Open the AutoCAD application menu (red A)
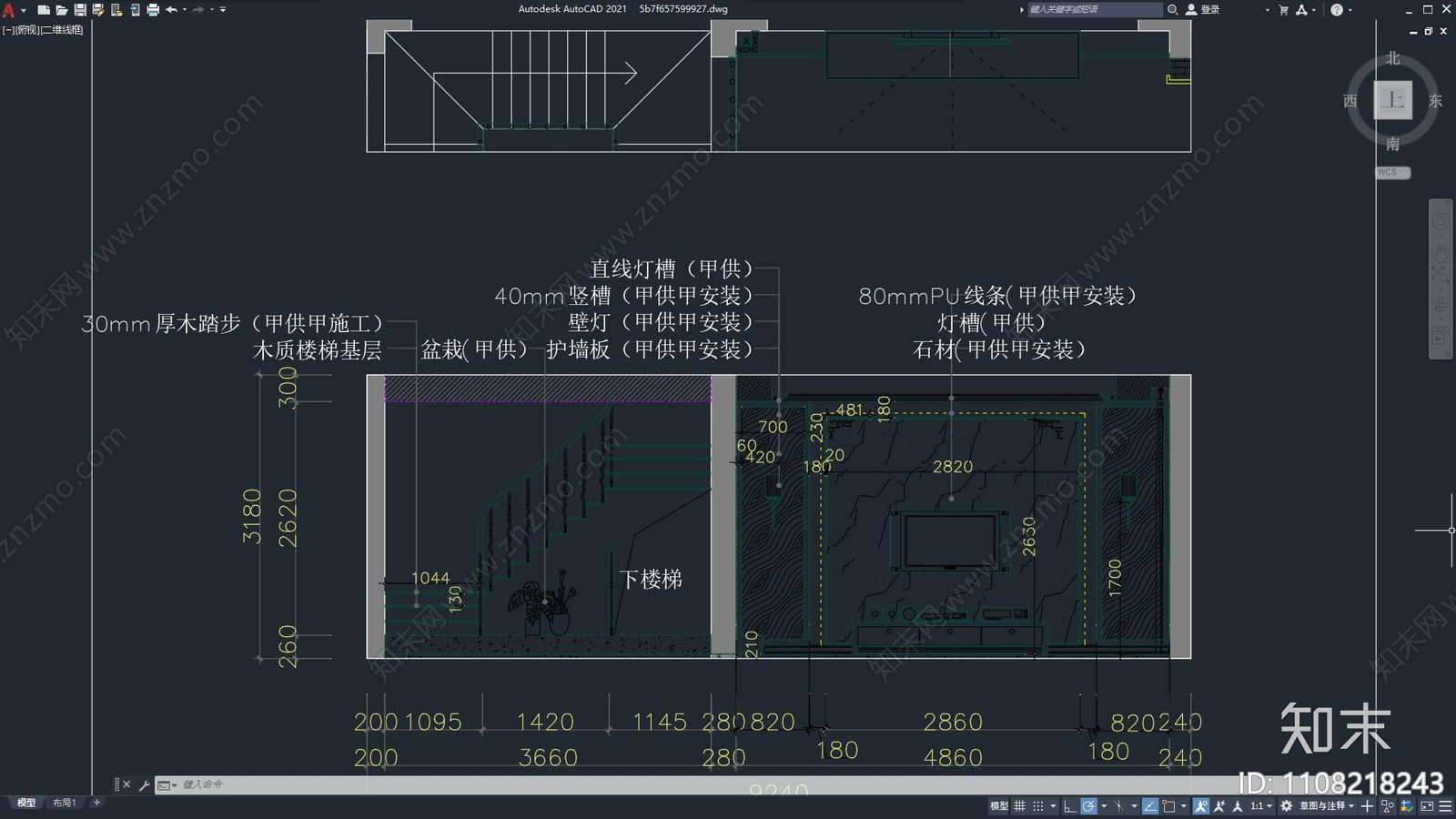The height and width of the screenshot is (819, 1456). pyautogui.click(x=8, y=10)
